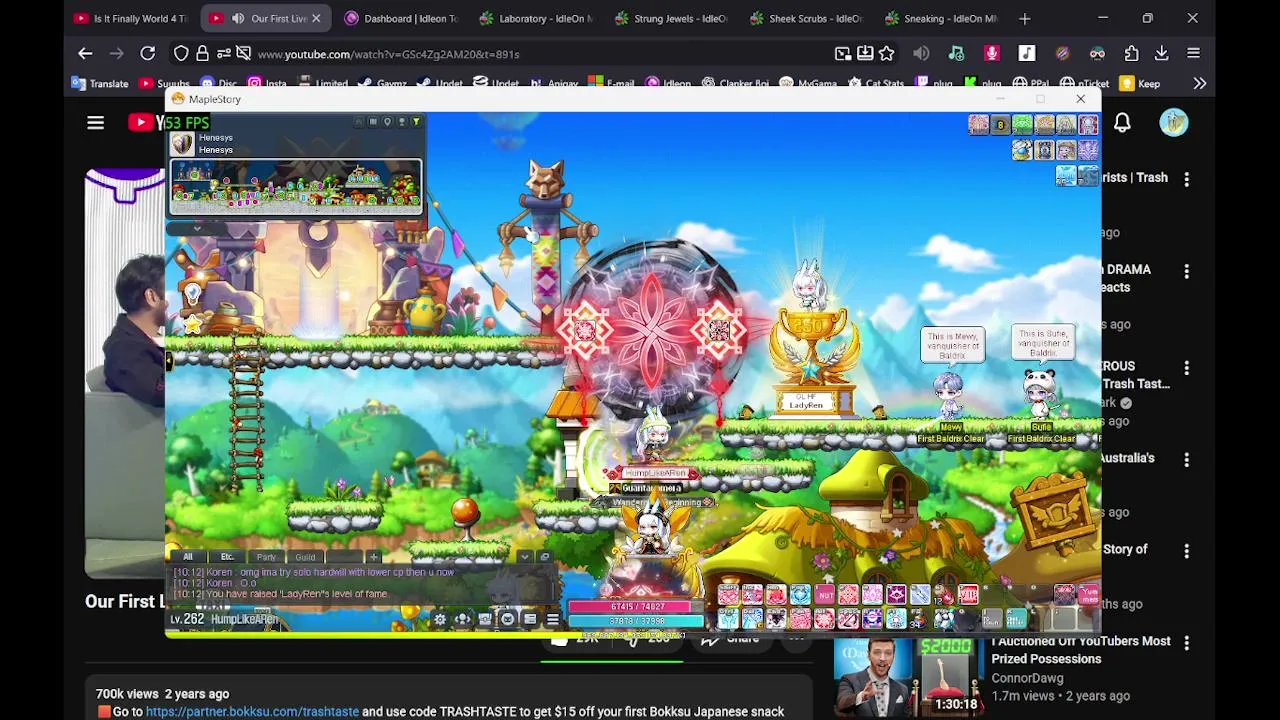
Task: Click the NUT skill slot in quickbar
Action: (x=824, y=596)
